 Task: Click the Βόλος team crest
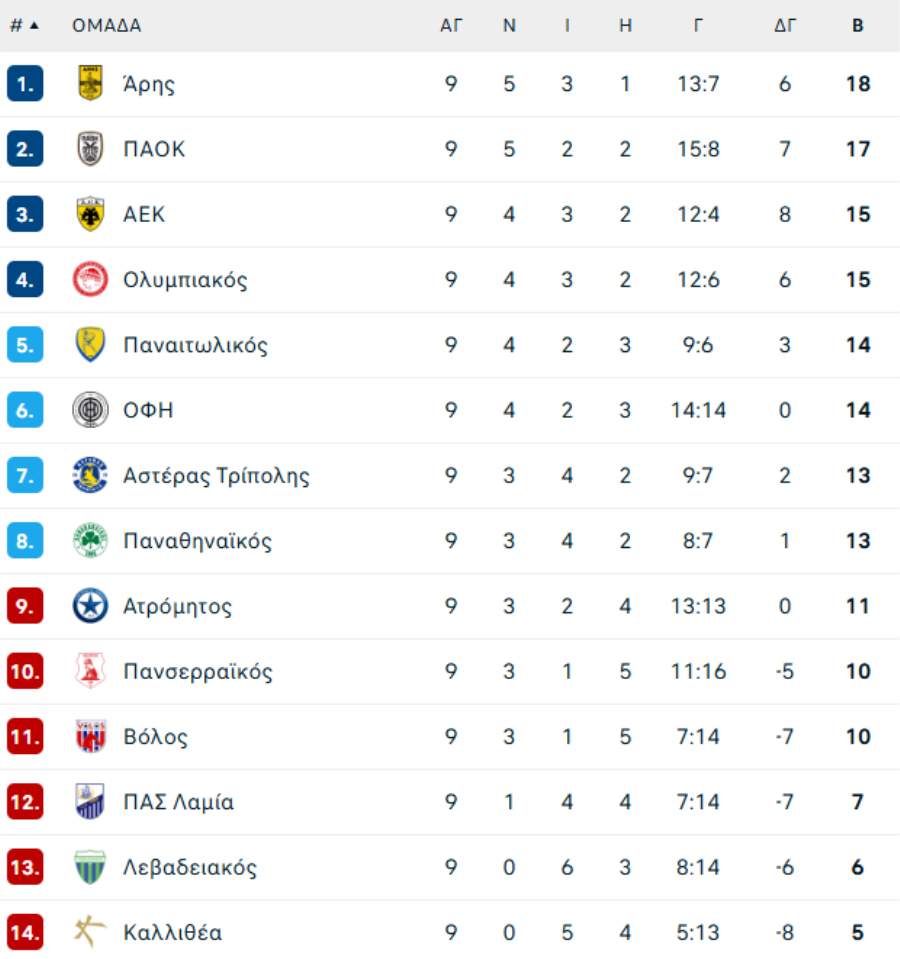(90, 736)
